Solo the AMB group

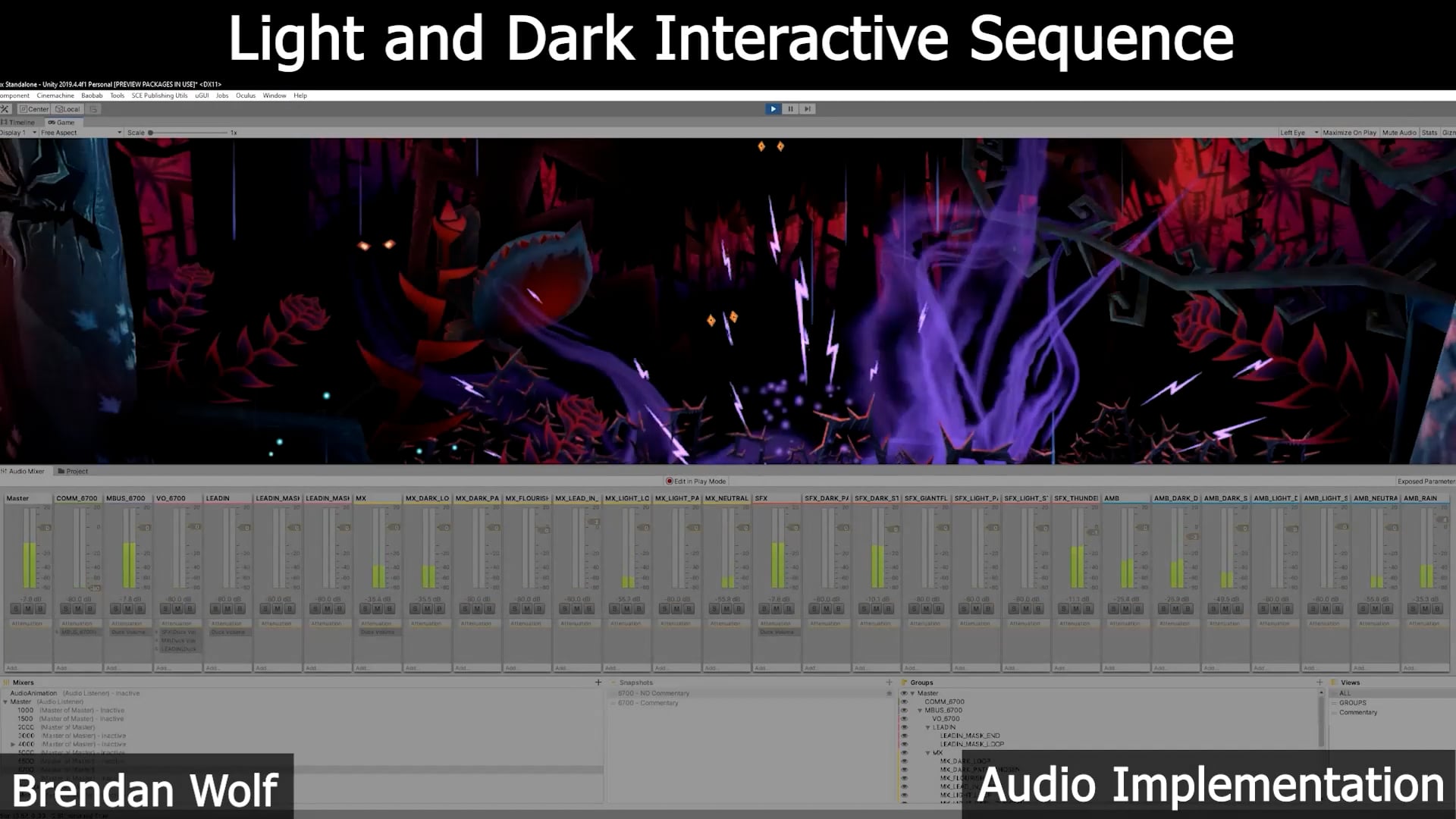(x=1113, y=609)
